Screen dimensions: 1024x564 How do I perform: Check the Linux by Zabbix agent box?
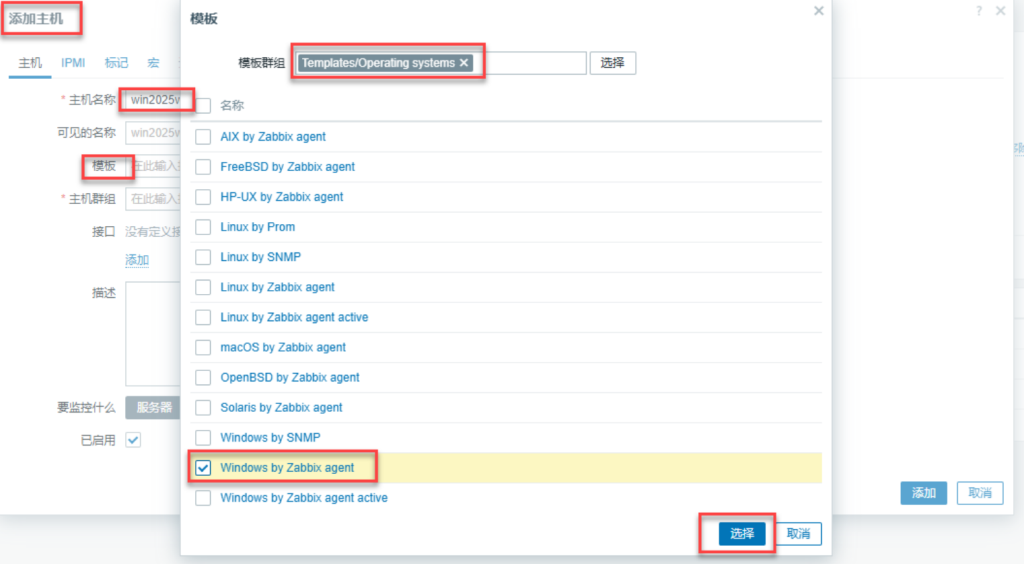[203, 287]
